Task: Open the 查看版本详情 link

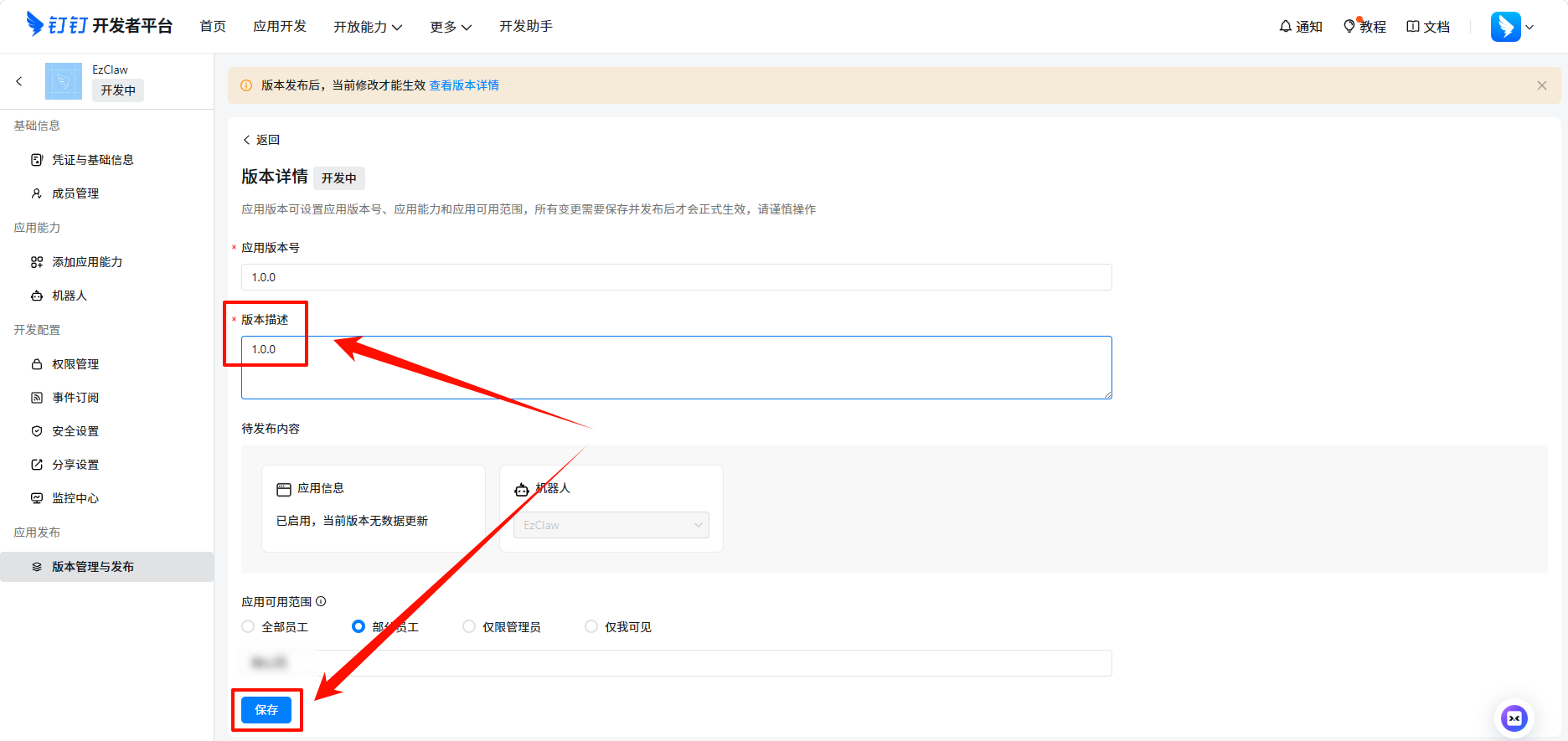Action: pos(464,85)
